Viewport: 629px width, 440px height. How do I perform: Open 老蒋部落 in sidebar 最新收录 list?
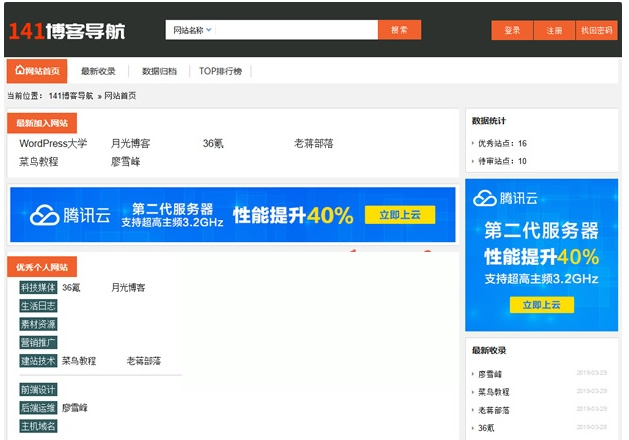click(494, 410)
